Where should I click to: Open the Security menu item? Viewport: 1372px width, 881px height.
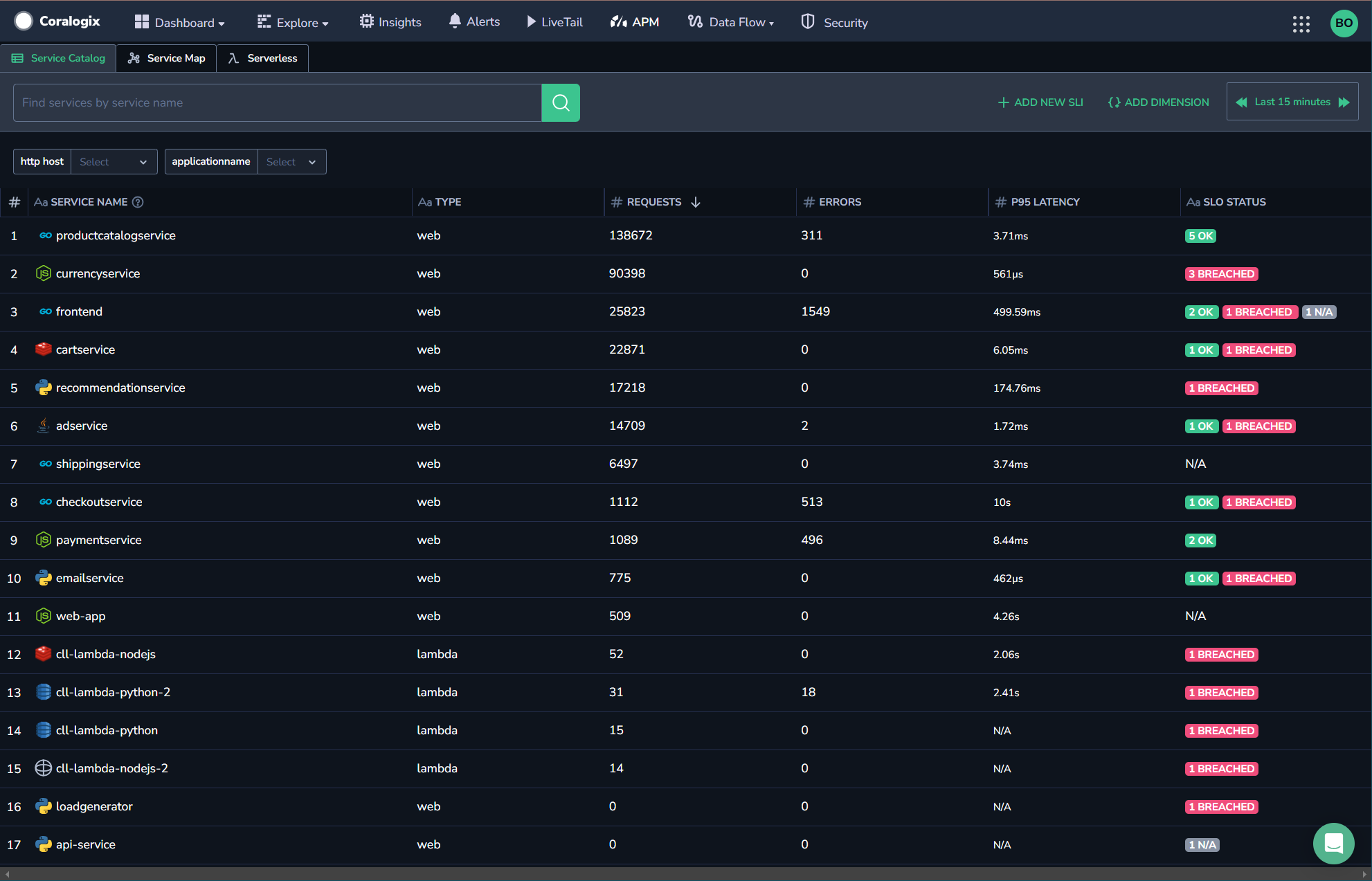point(834,22)
